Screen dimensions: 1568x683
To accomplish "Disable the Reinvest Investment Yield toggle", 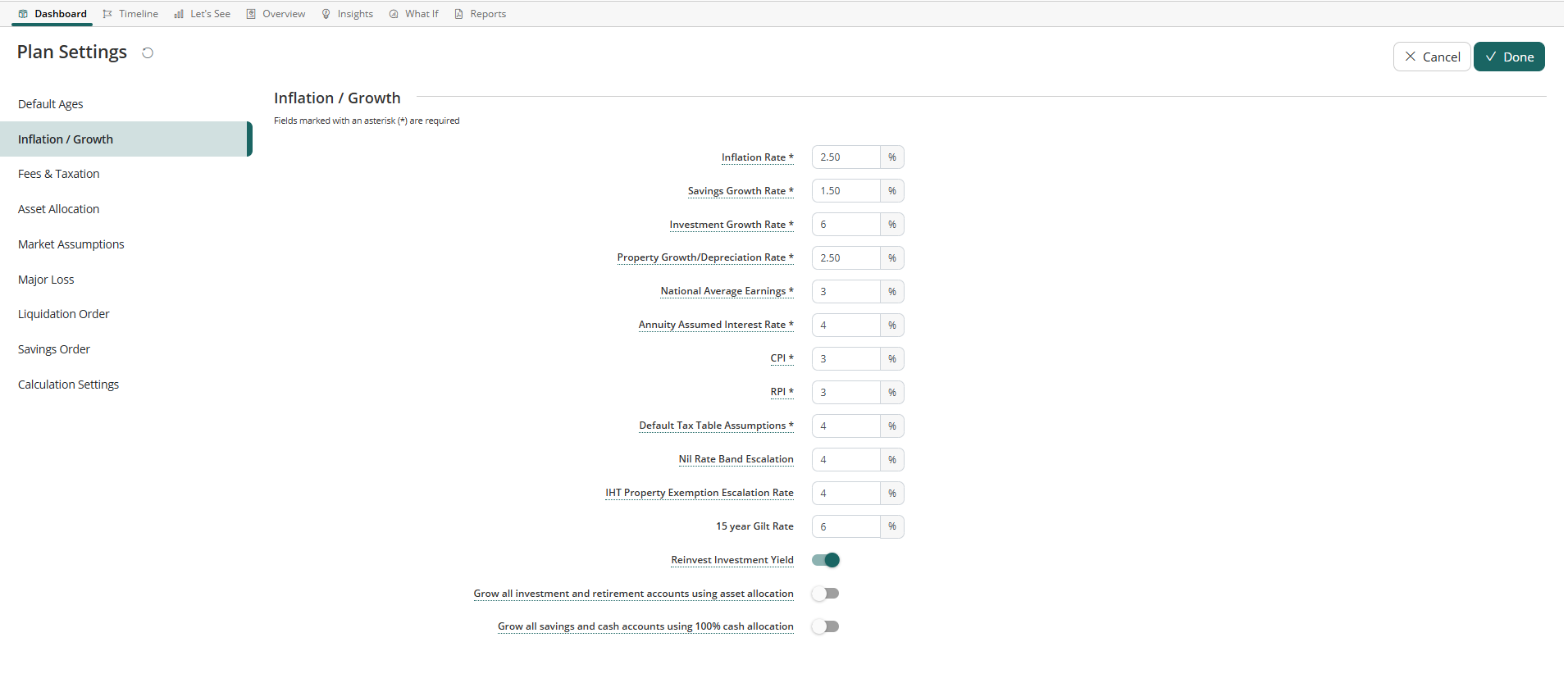I will coord(826,560).
